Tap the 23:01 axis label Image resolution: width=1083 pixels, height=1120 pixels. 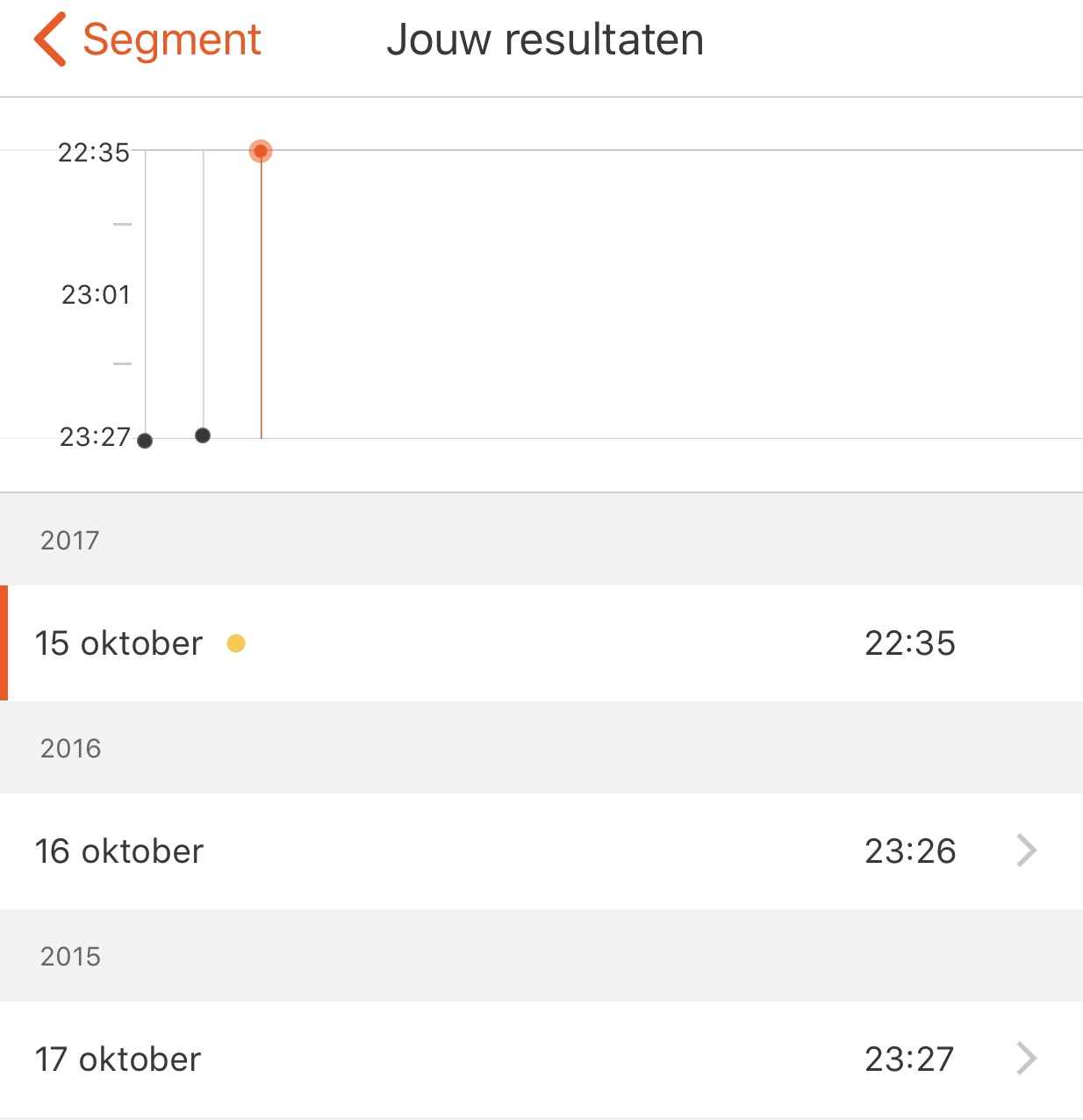point(96,295)
